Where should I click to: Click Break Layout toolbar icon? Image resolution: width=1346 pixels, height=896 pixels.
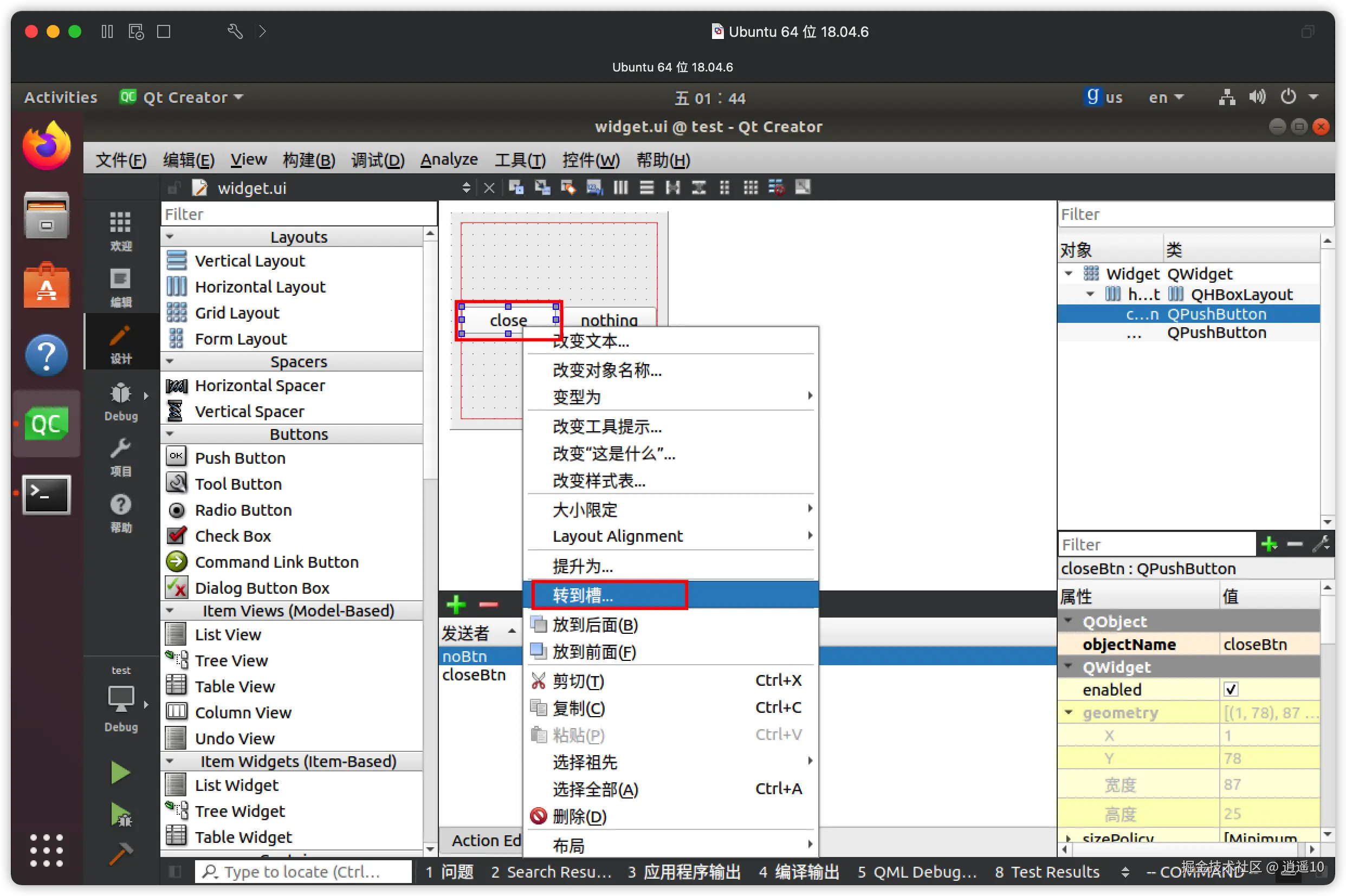click(776, 187)
